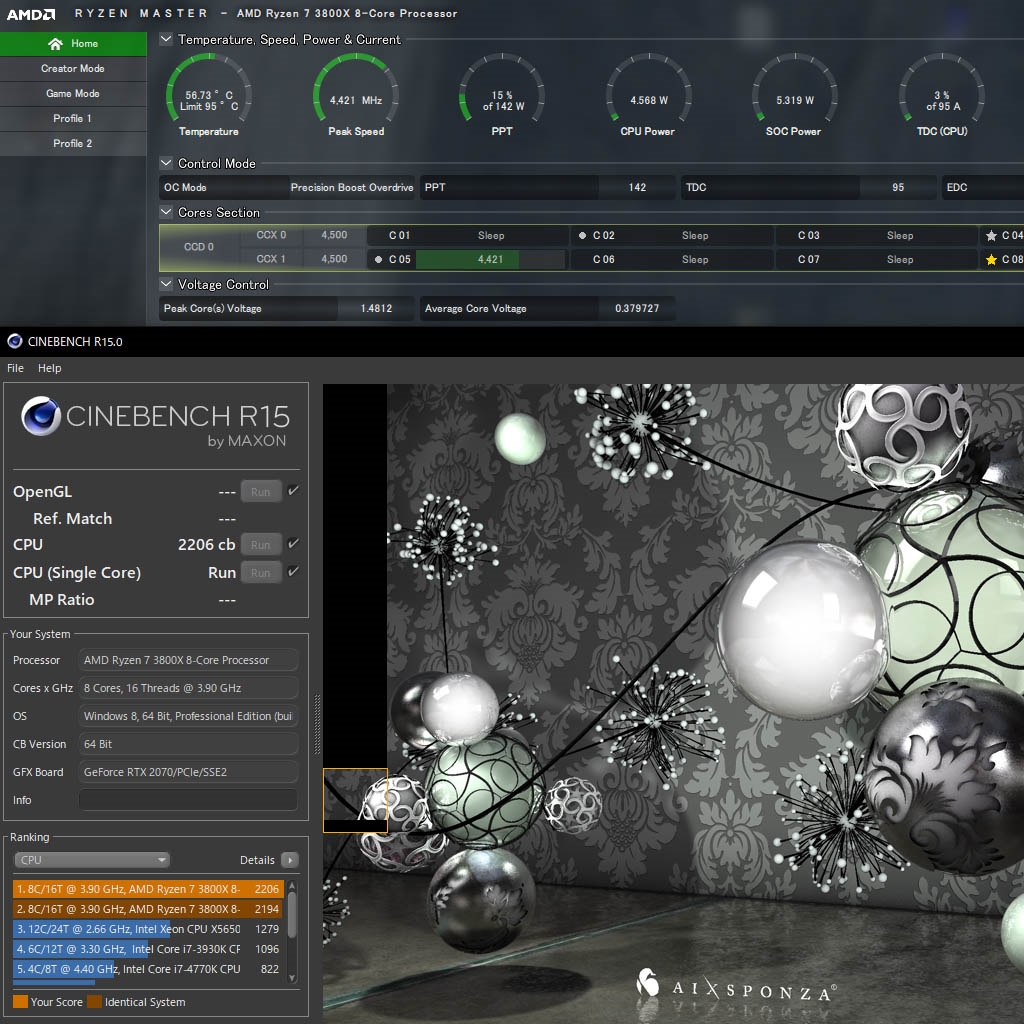Open the File menu in Cinebench
The image size is (1024, 1024).
[15, 368]
